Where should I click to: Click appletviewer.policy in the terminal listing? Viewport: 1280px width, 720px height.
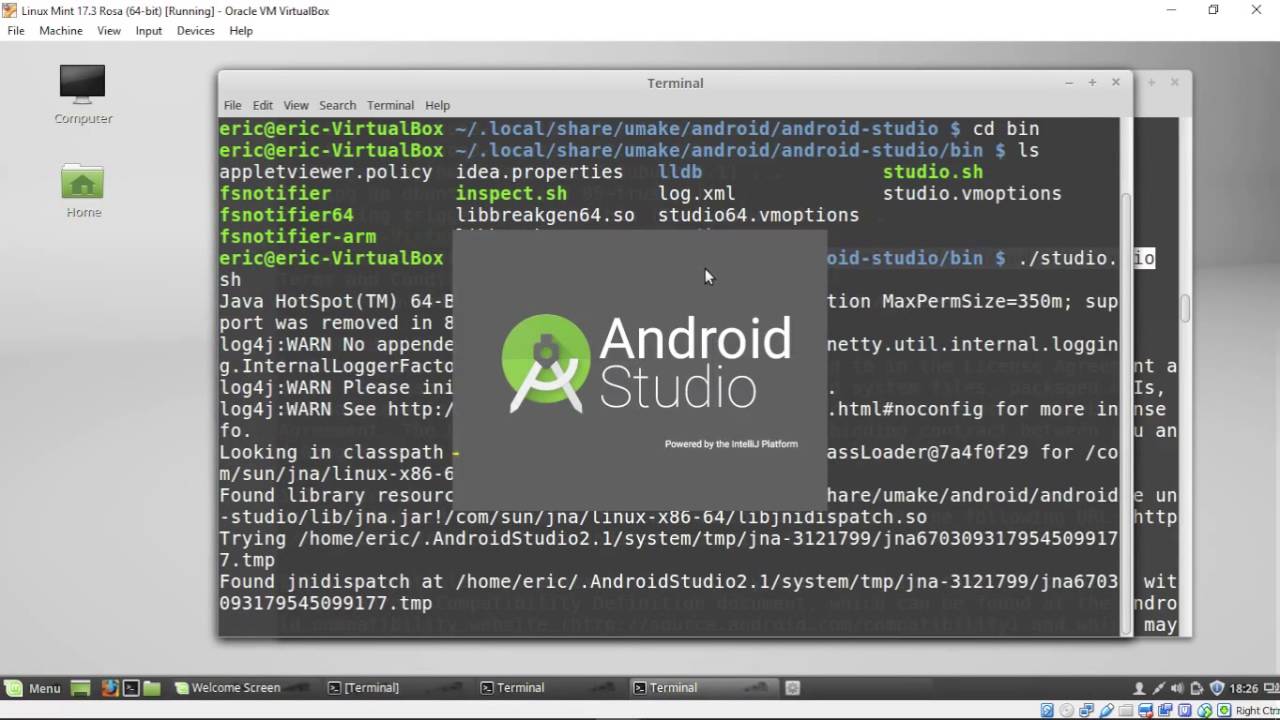326,172
